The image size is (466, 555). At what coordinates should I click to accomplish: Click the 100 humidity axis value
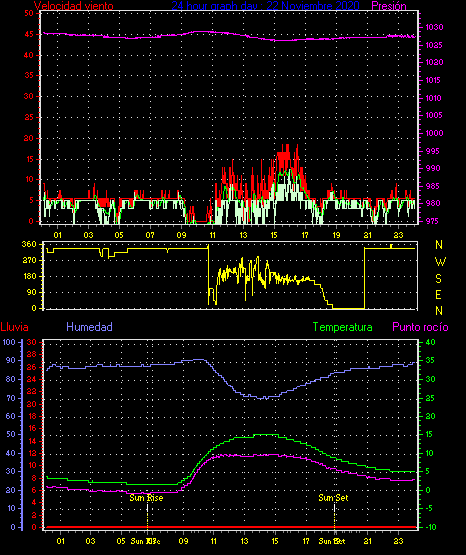click(x=9, y=342)
